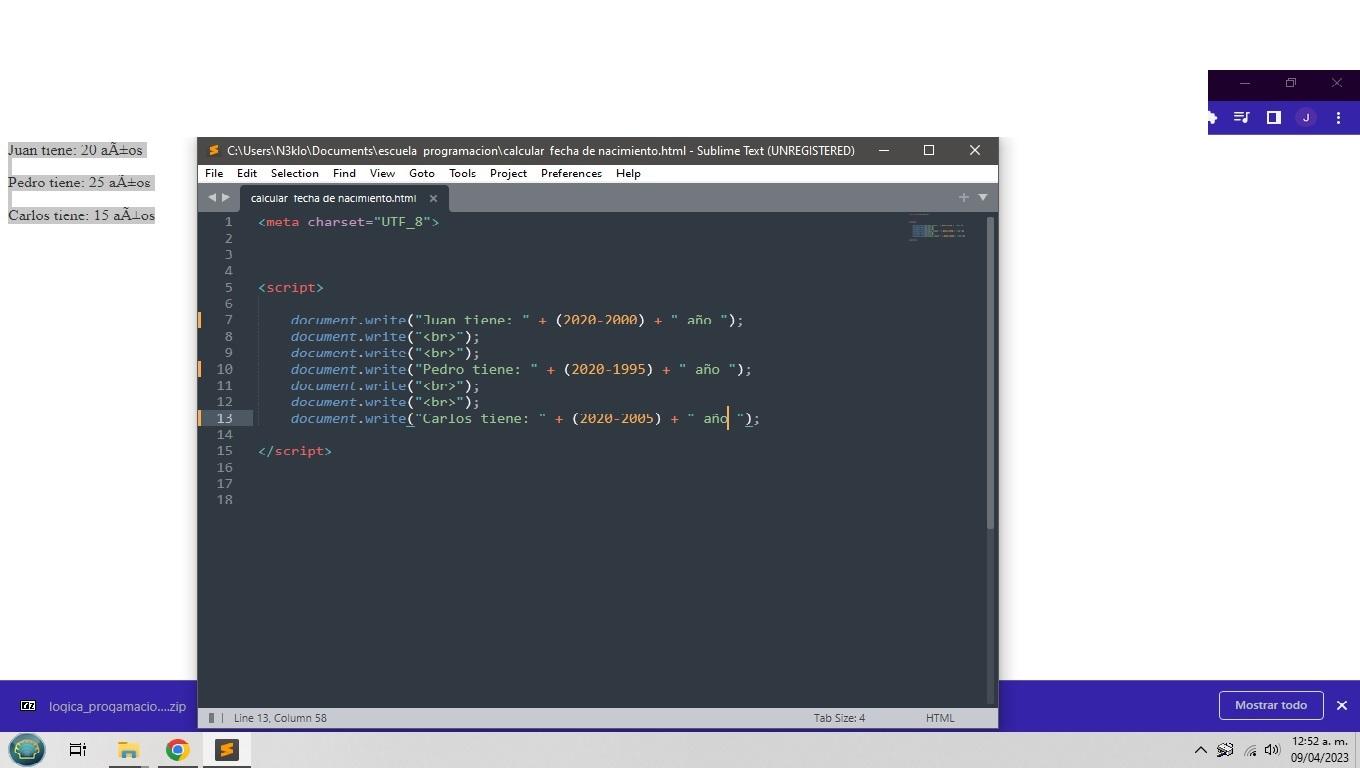This screenshot has width=1360, height=768.
Task: Close the Sublime Text window
Action: [975, 150]
